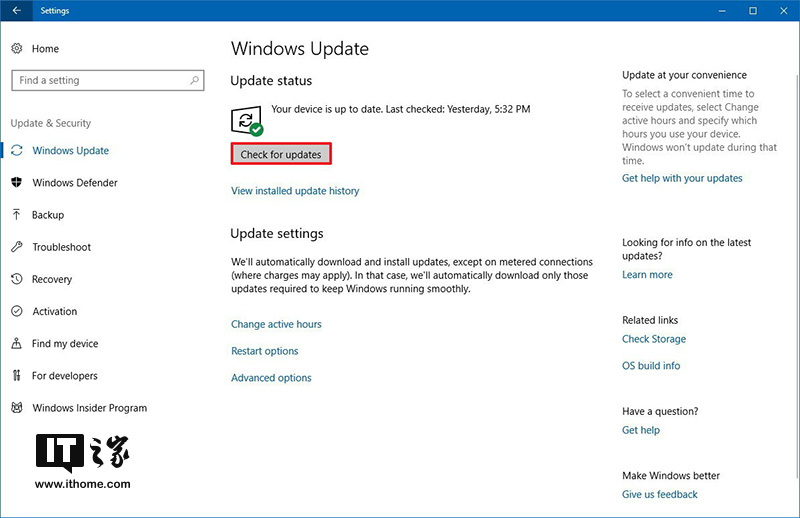Click Get help with your updates
This screenshot has width=800, height=518.
(x=682, y=178)
